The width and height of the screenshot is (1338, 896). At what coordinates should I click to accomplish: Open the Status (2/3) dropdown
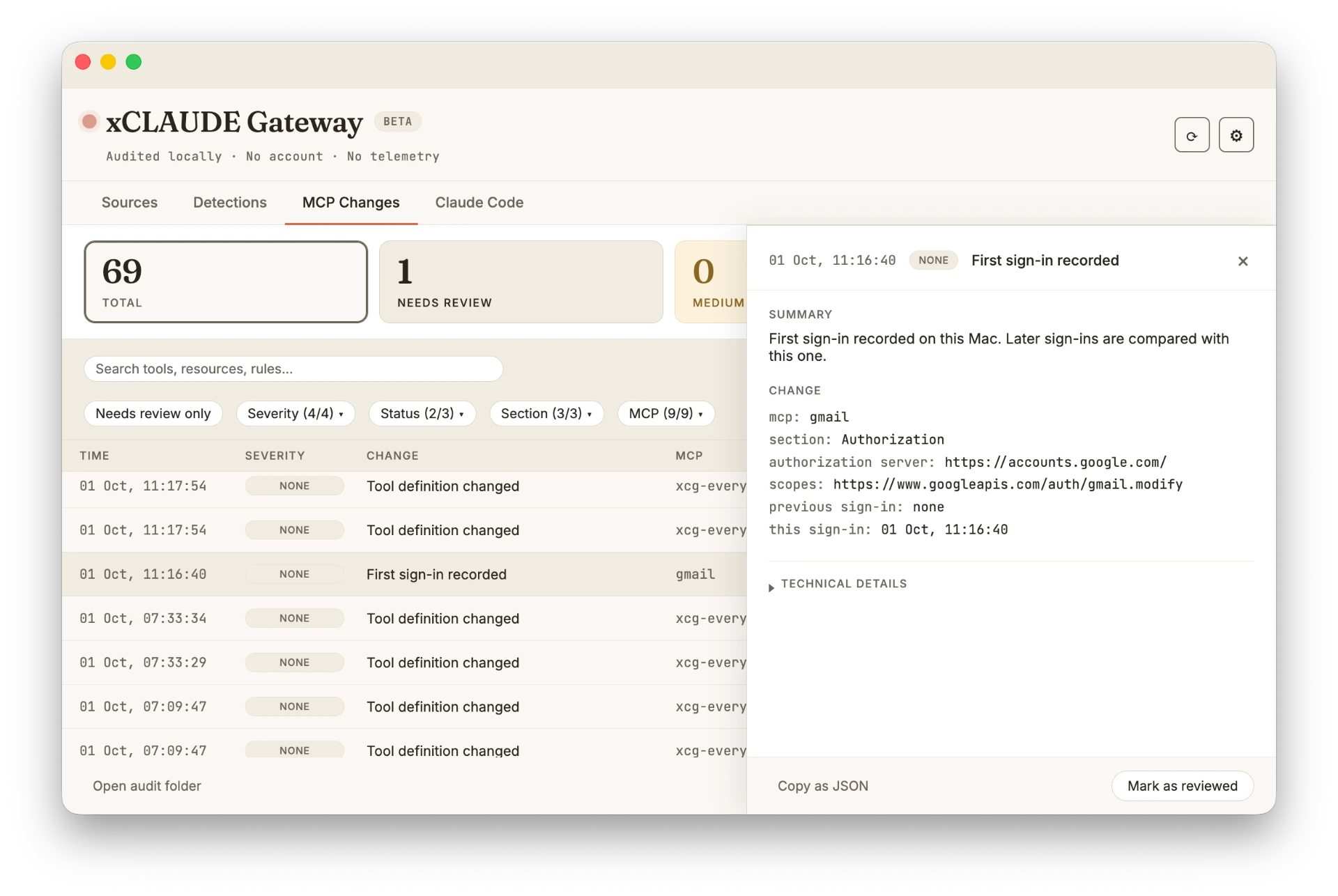[422, 414]
